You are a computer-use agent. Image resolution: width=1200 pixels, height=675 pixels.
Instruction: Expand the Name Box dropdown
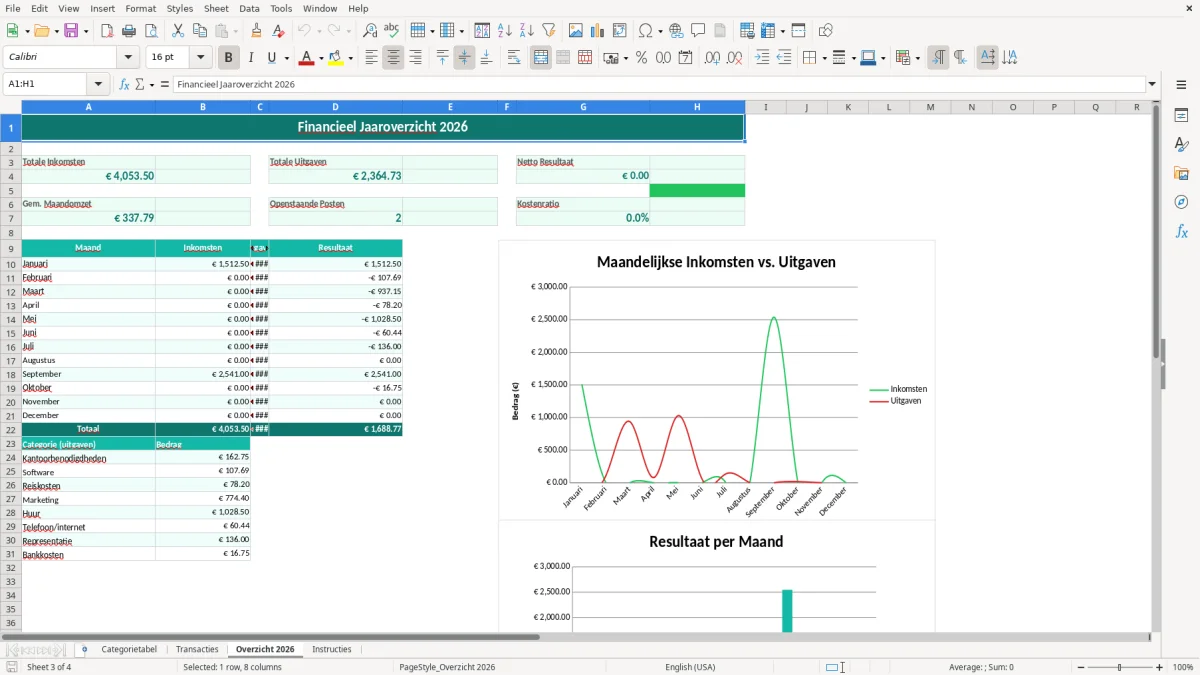pyautogui.click(x=98, y=84)
